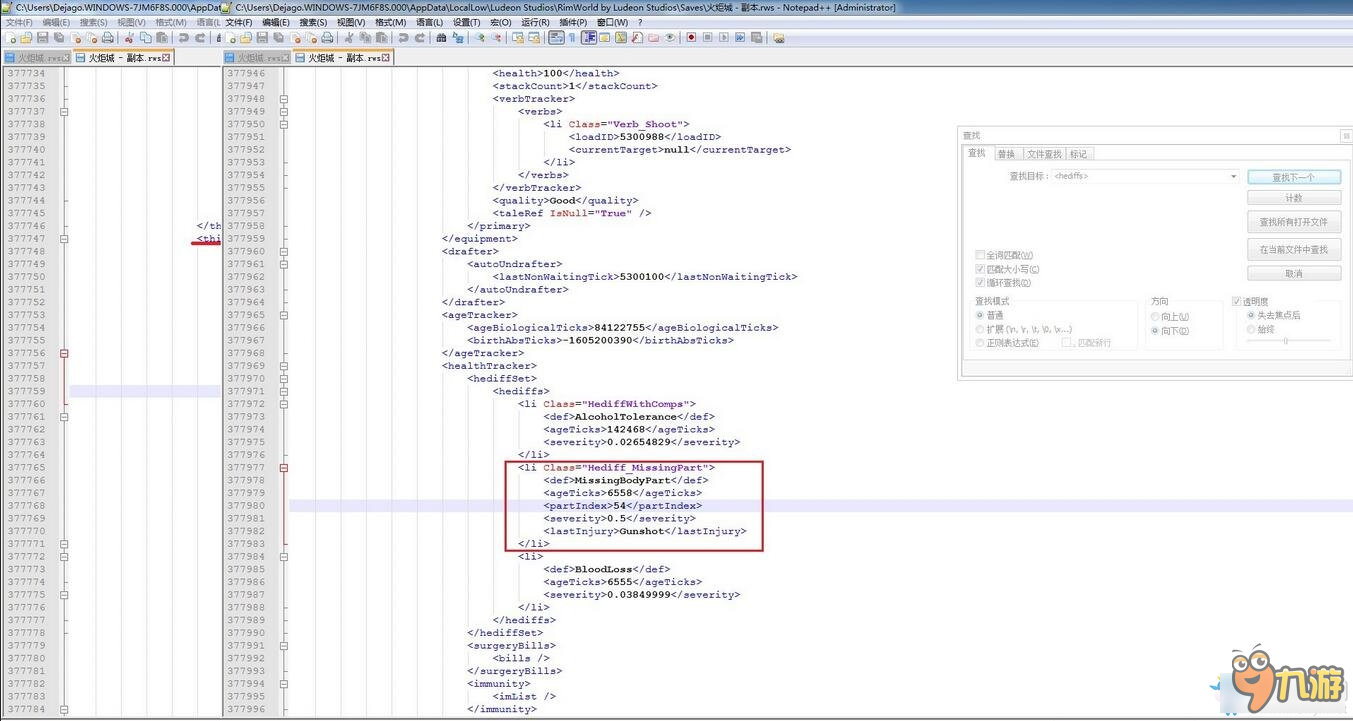1353x721 pixels.
Task: Click New file icon in back window toolbar
Action: point(11,38)
